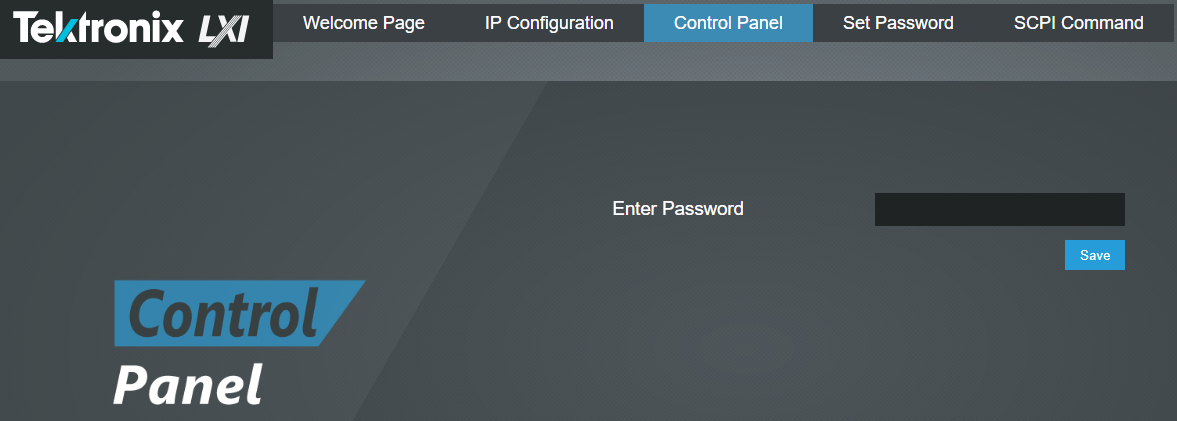Click the Tektronix LXI header logo
1177x421 pixels.
coord(135,29)
